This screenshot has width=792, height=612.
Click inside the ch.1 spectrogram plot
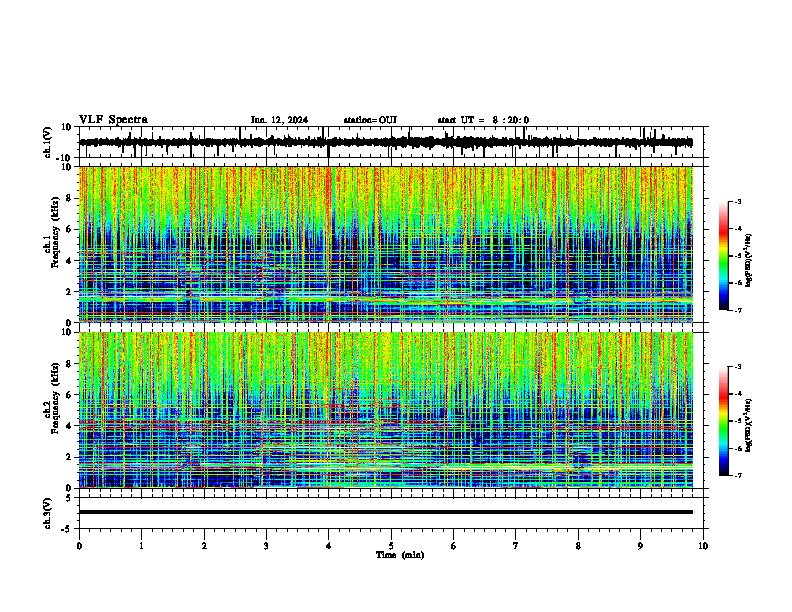pos(386,244)
